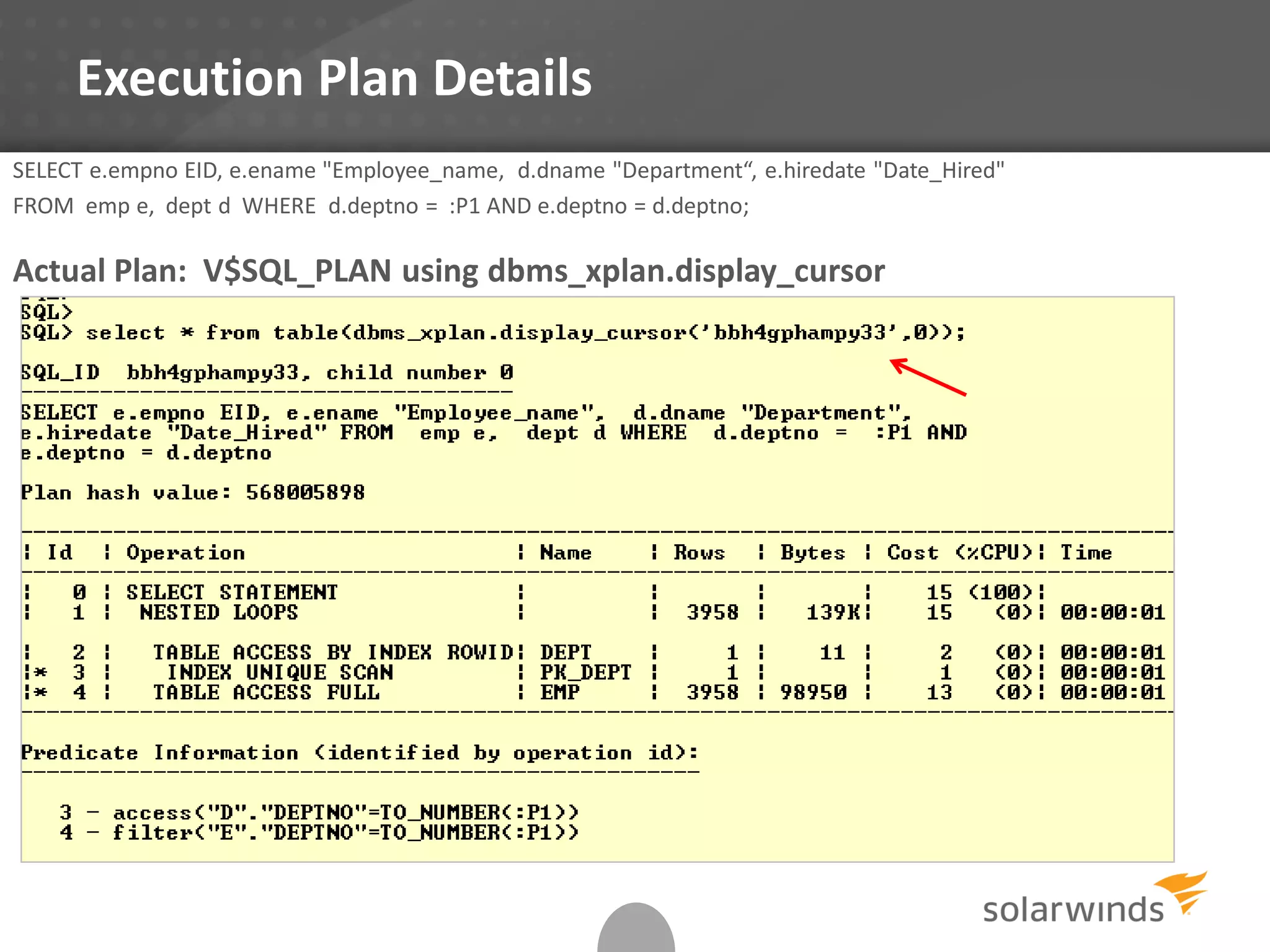Click the "Bytes" column header
The image size is (1270, 952).
pos(812,552)
